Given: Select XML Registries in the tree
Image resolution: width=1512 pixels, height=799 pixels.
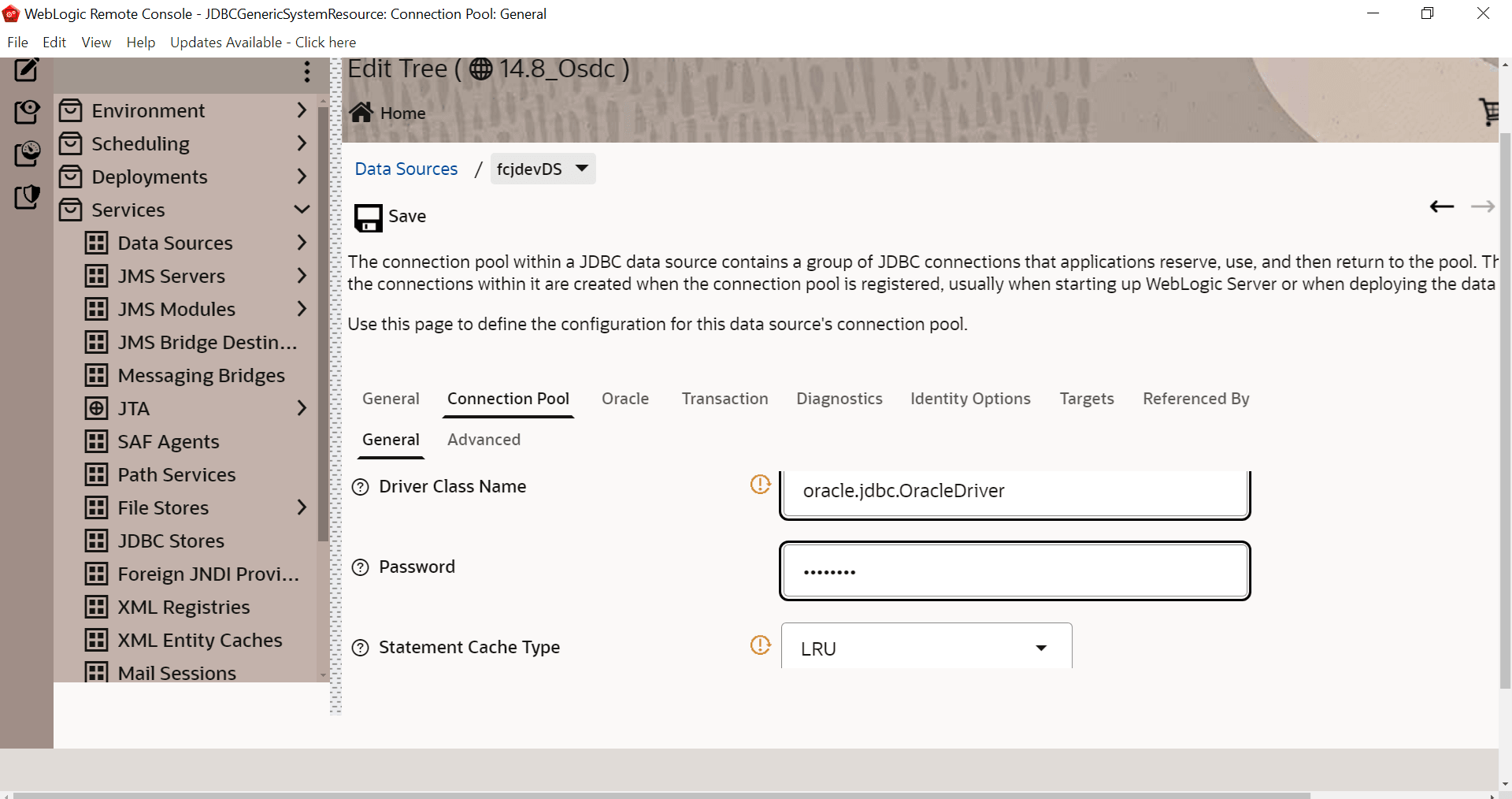Looking at the screenshot, I should [184, 607].
